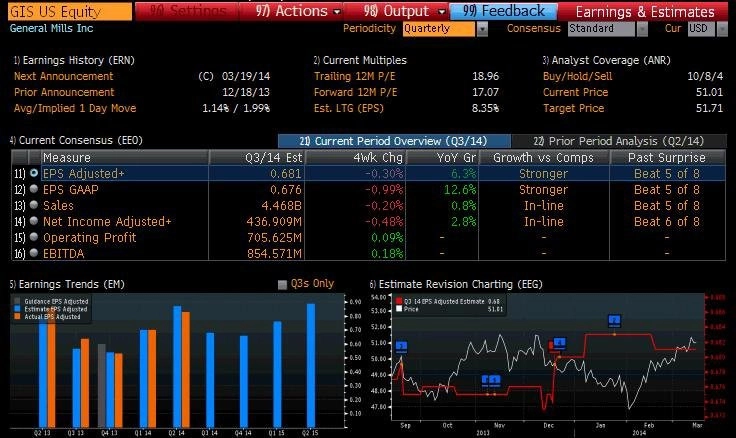The image size is (736, 438).
Task: Click the Next Announcement date 03/19/14
Action: tap(246, 76)
